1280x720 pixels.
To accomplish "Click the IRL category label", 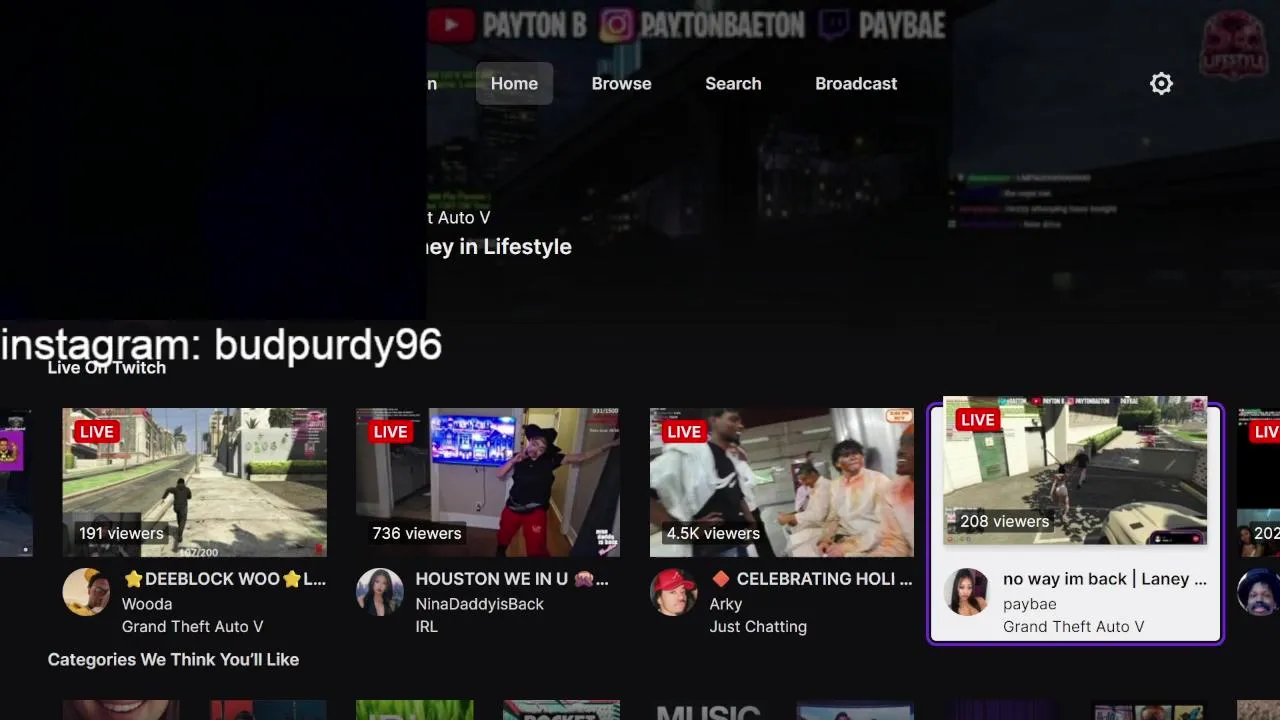I will click(427, 627).
